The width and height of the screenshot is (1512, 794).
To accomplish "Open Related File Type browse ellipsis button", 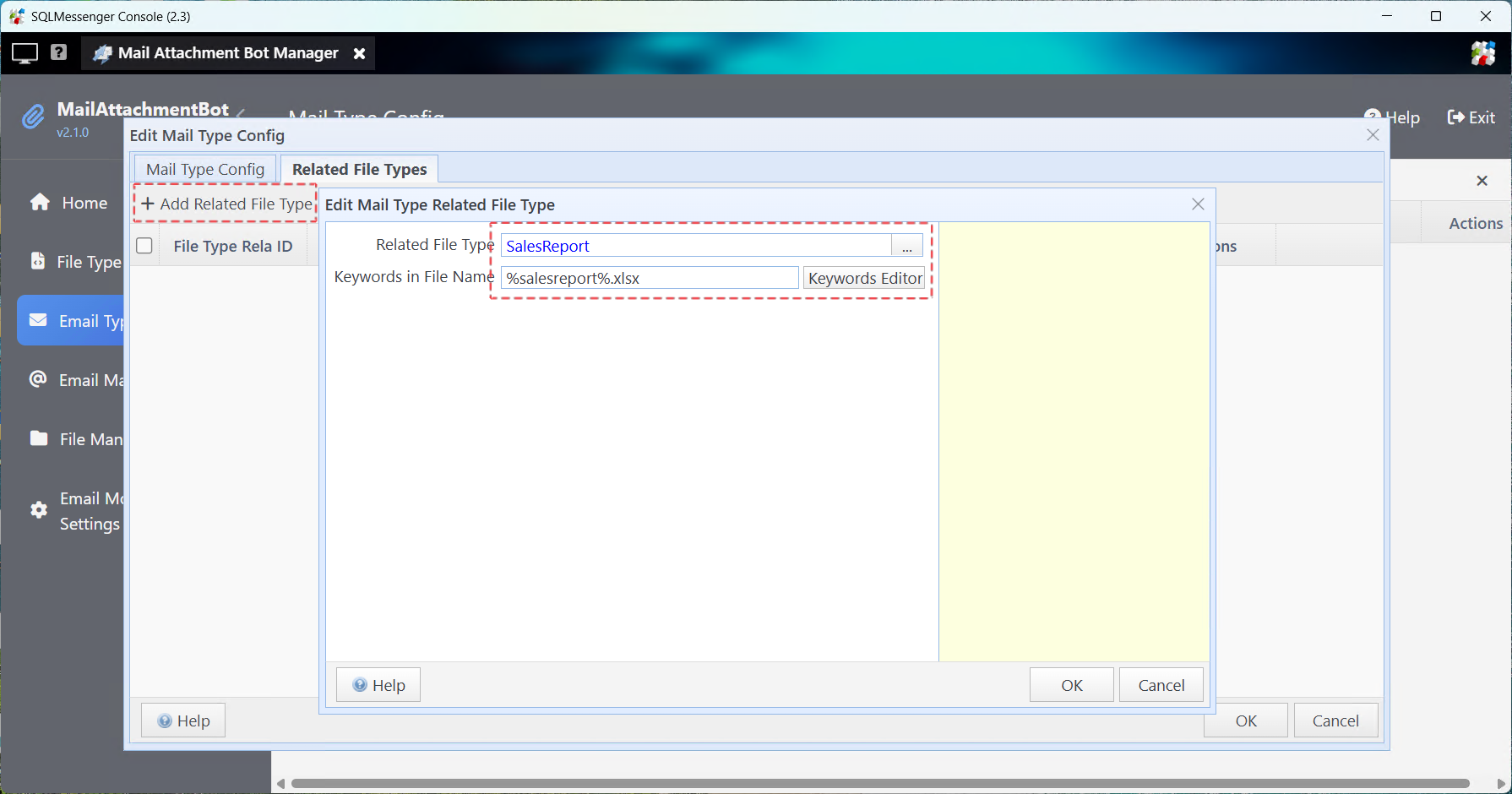I will click(x=906, y=246).
